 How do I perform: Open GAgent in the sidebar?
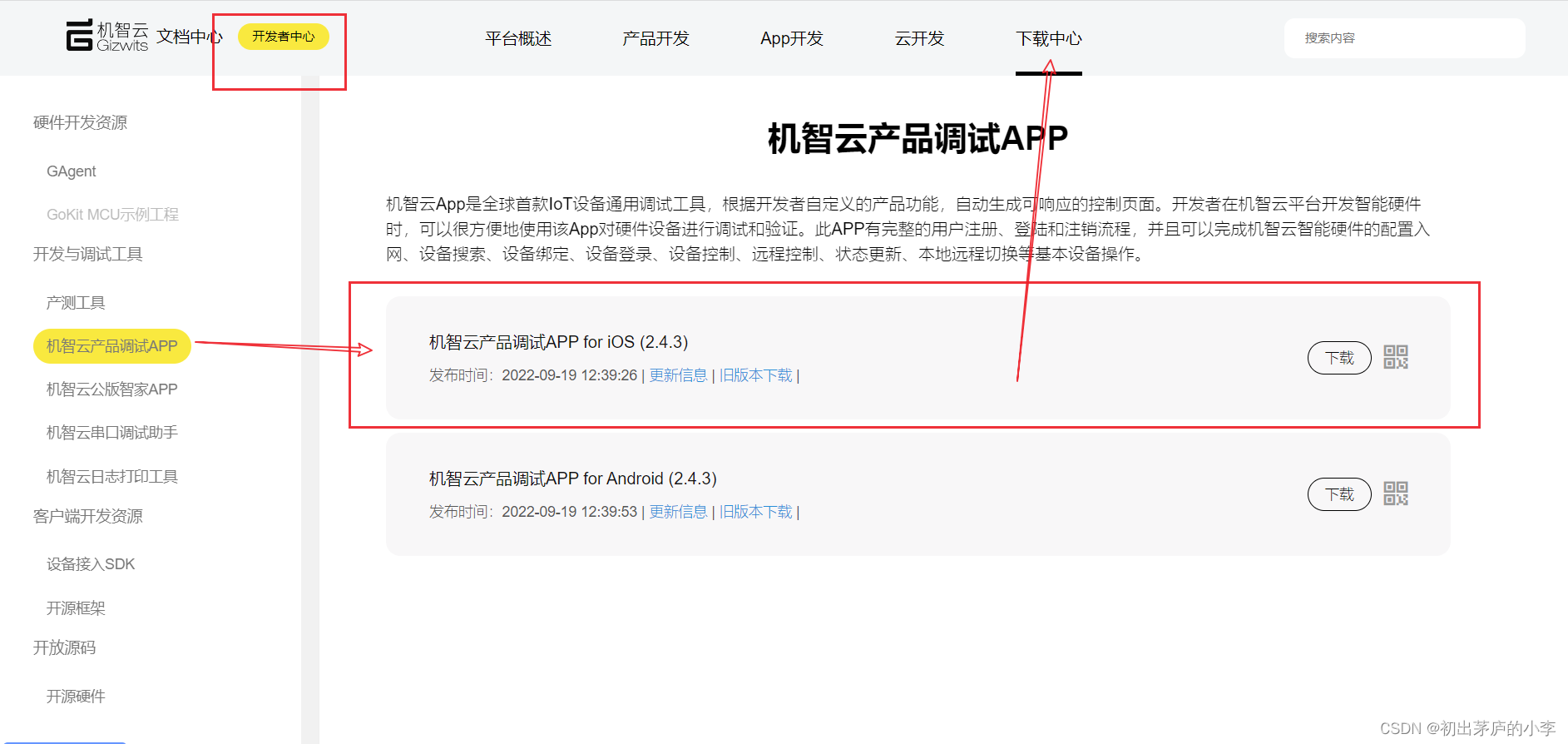(x=71, y=171)
